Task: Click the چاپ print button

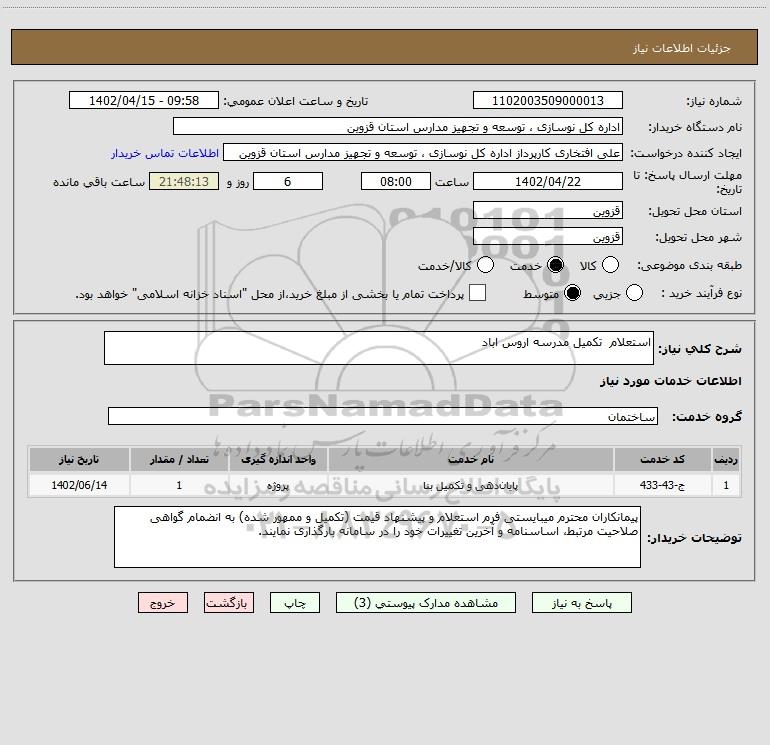Action: [295, 603]
